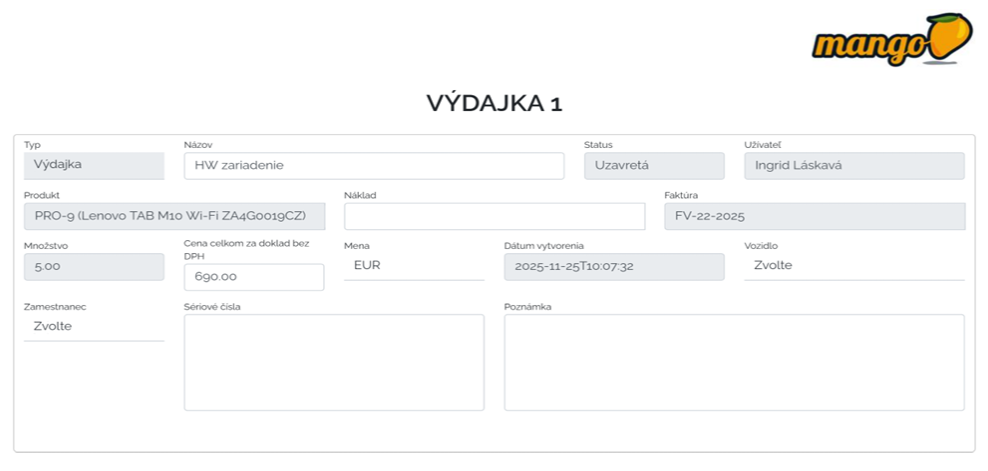Click inside the Sériové čísla text area

pos(333,362)
